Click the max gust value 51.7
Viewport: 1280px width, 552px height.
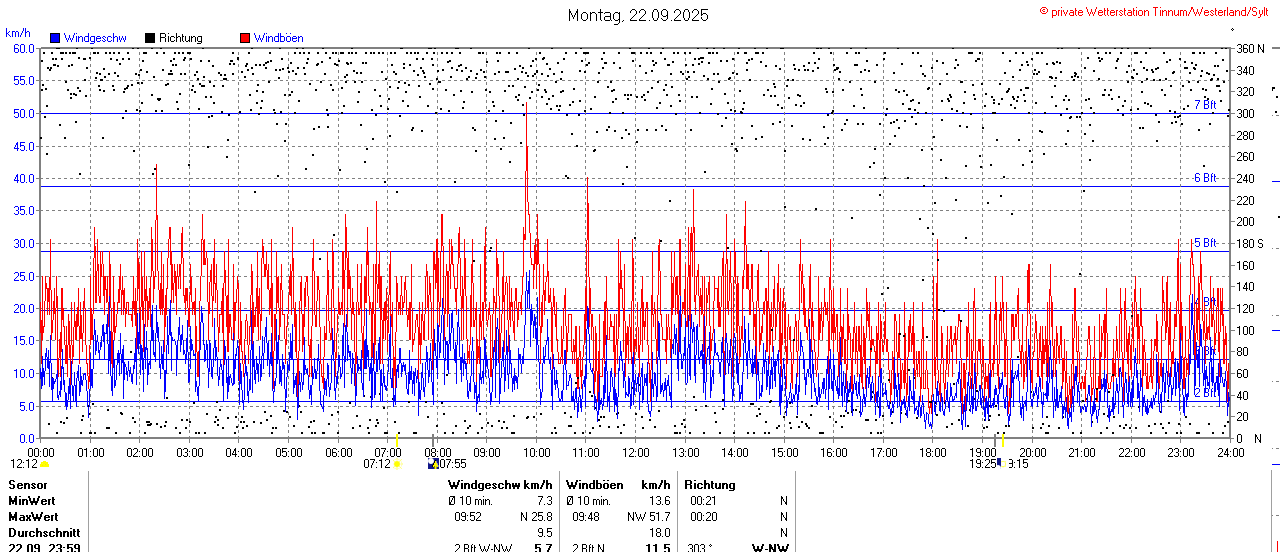pyautogui.click(x=658, y=517)
